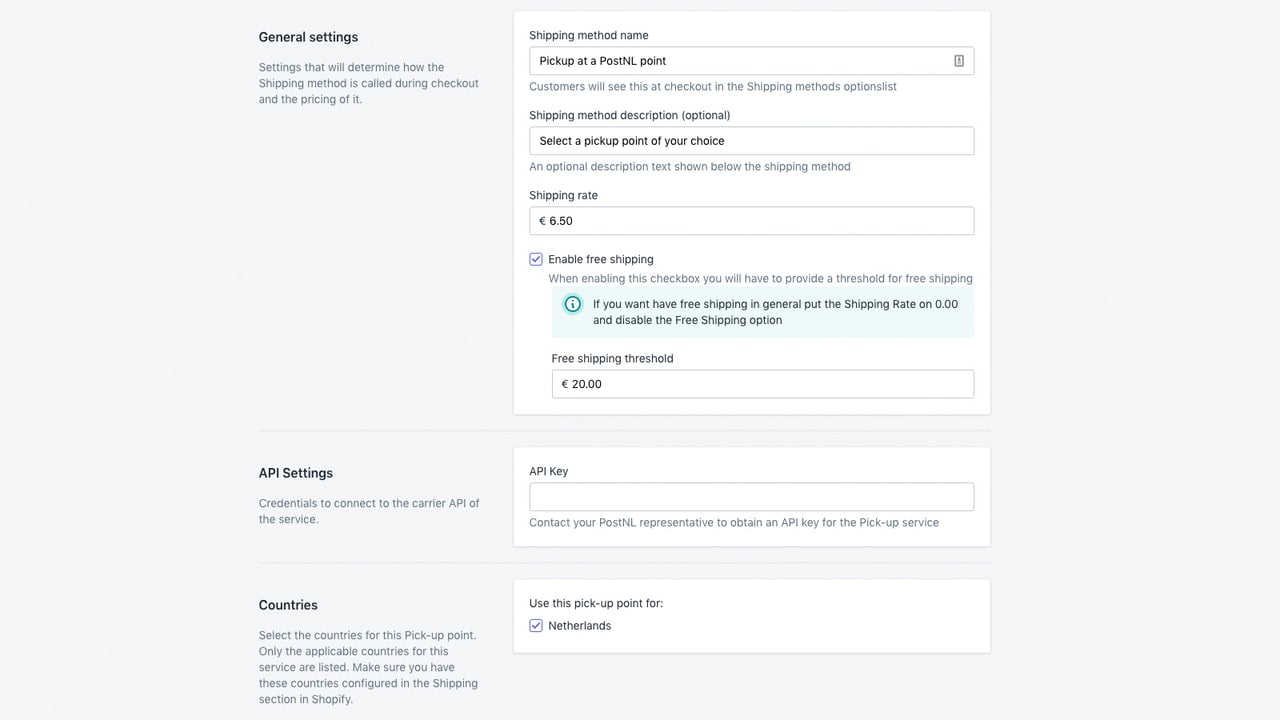Toggle the Enable free shipping checkbox
This screenshot has width=1280, height=720.
[536, 259]
